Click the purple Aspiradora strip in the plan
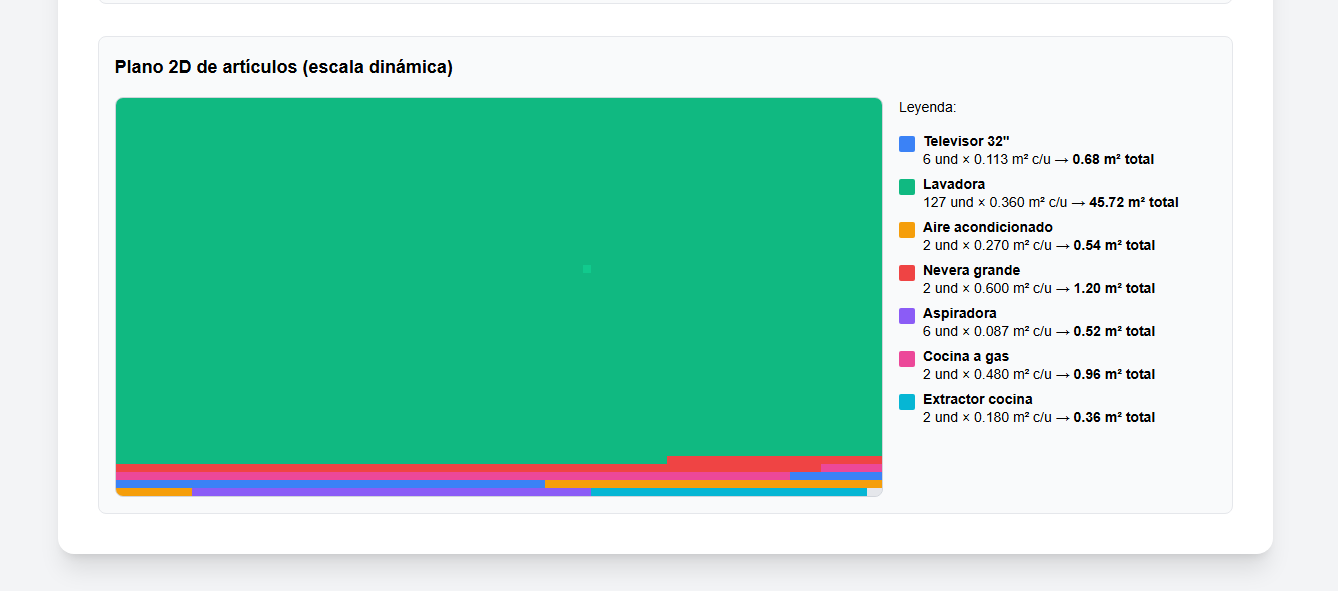The height and width of the screenshot is (591, 1338). pos(390,492)
